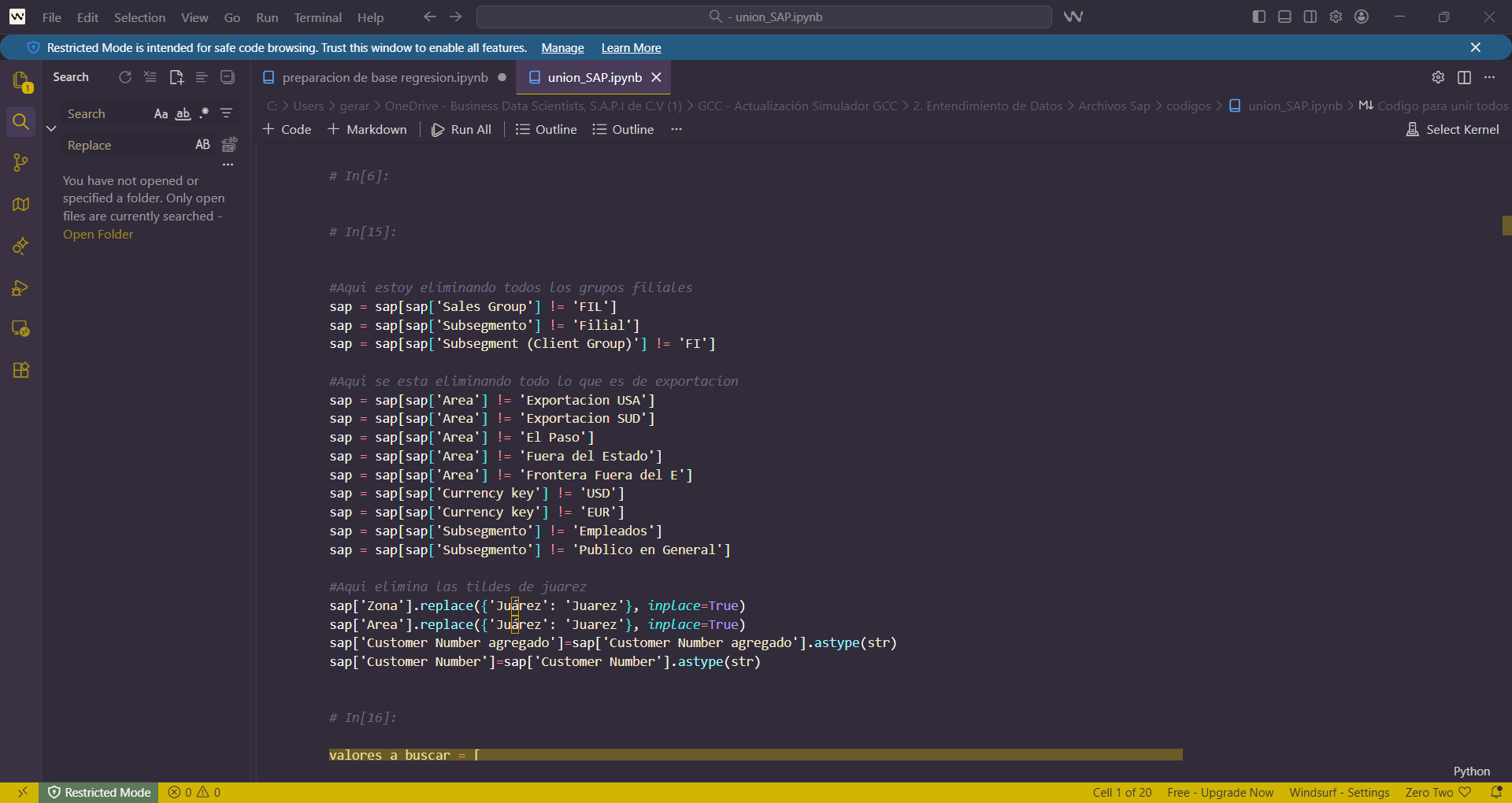
Task: Click into the Replace input field
Action: pyautogui.click(x=126, y=146)
